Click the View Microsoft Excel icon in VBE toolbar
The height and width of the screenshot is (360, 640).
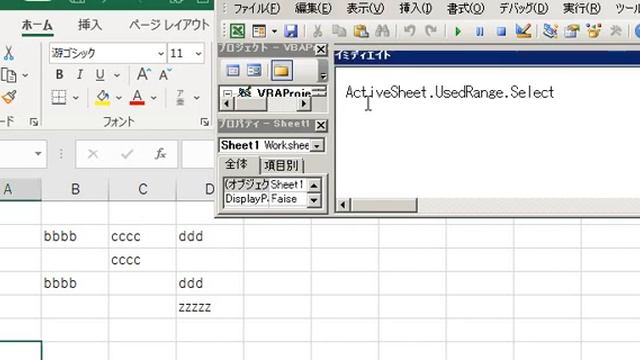point(238,31)
